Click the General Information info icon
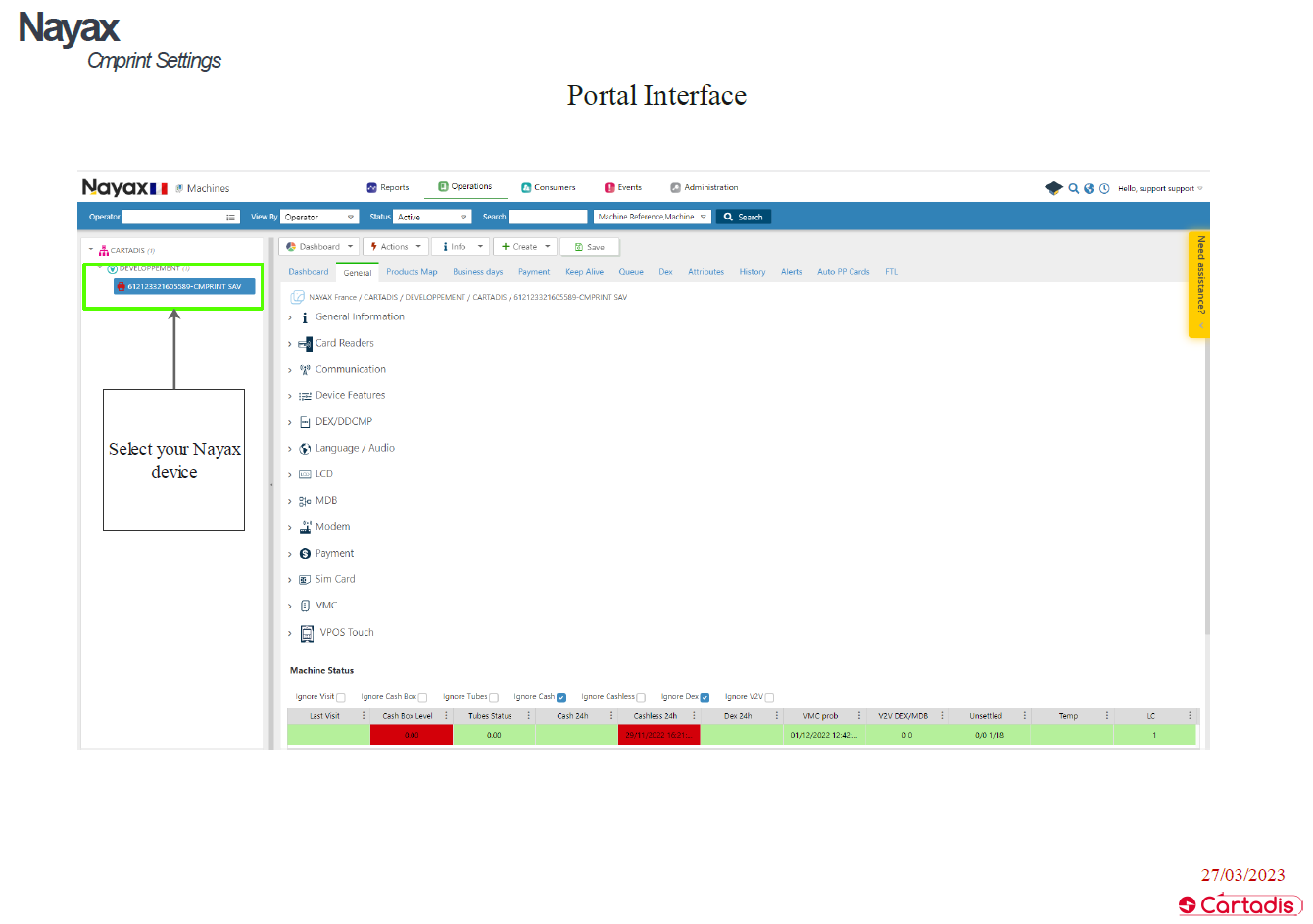The image size is (1313, 924). click(x=305, y=317)
